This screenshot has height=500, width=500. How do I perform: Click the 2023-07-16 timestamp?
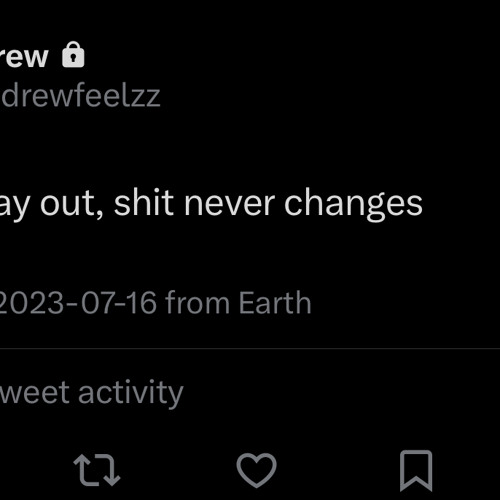pyautogui.click(x=78, y=303)
